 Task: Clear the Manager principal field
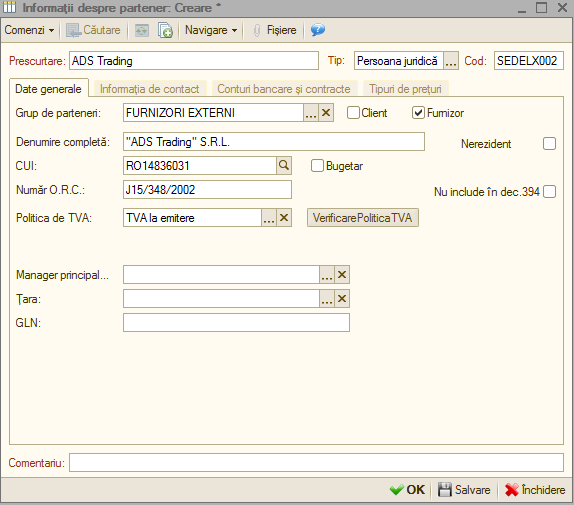[x=342, y=274]
